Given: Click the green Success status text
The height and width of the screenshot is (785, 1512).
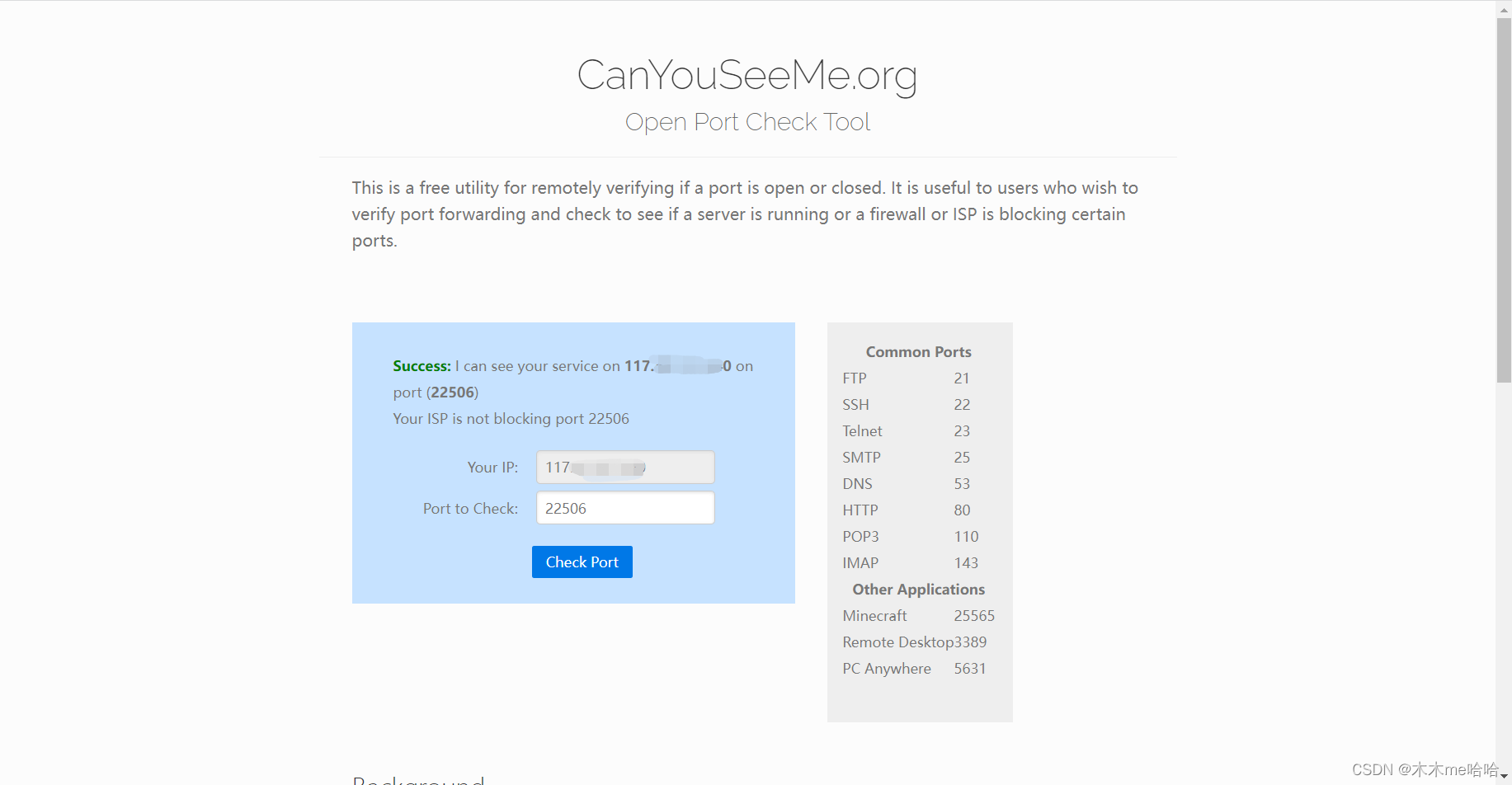Looking at the screenshot, I should click(422, 366).
